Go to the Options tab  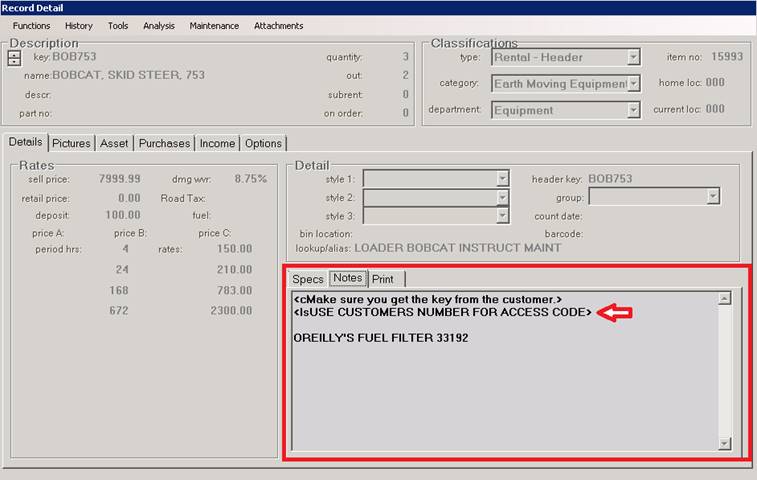coord(263,144)
